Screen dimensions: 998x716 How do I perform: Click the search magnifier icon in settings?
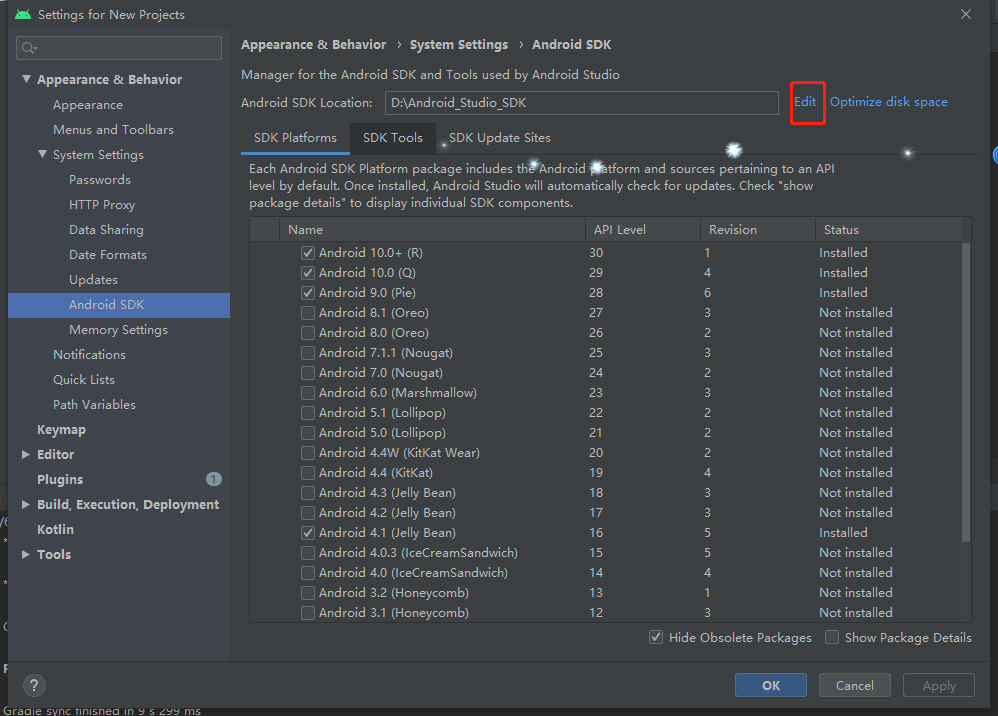29,48
